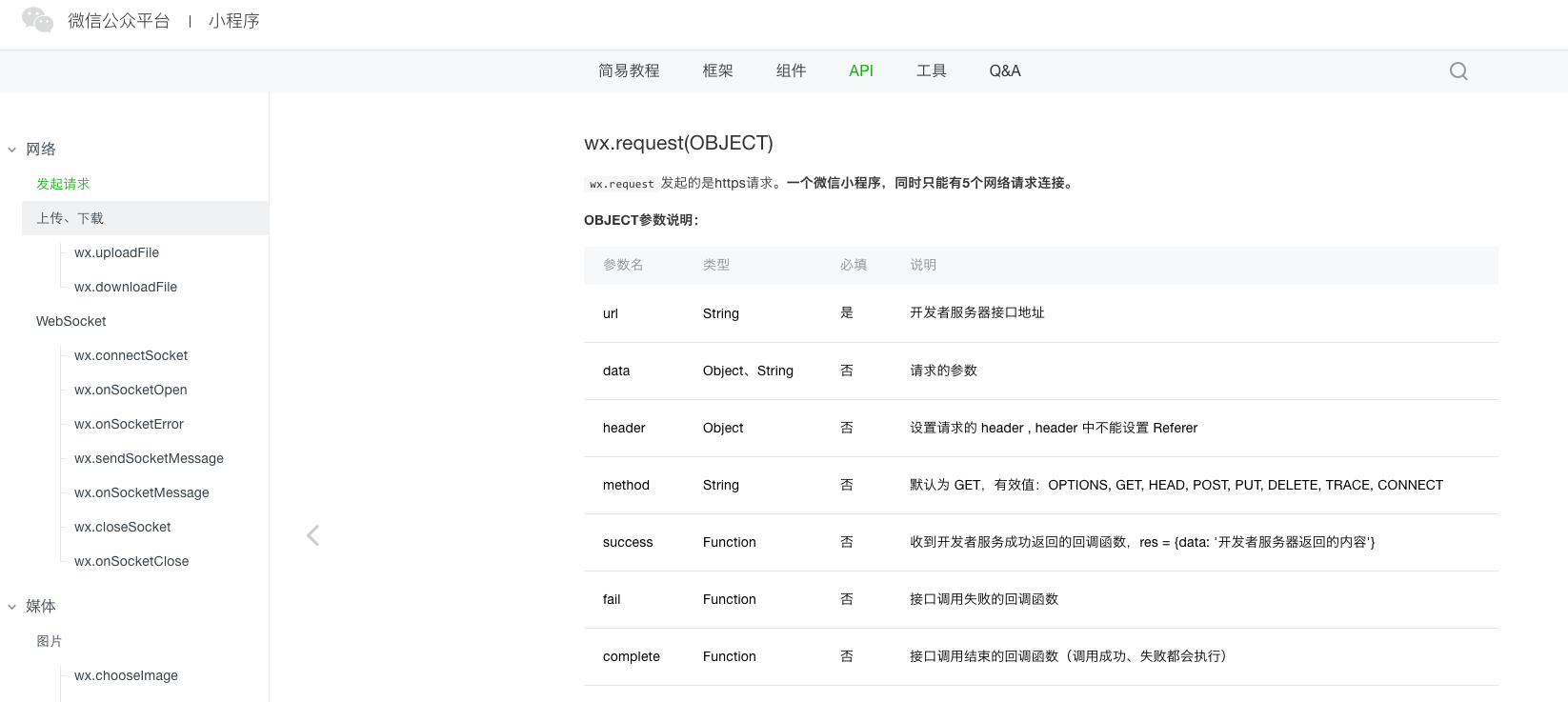Viewport: 1568px width, 702px height.
Task: Open the 发起请求 sidebar link
Action: pyautogui.click(x=63, y=184)
